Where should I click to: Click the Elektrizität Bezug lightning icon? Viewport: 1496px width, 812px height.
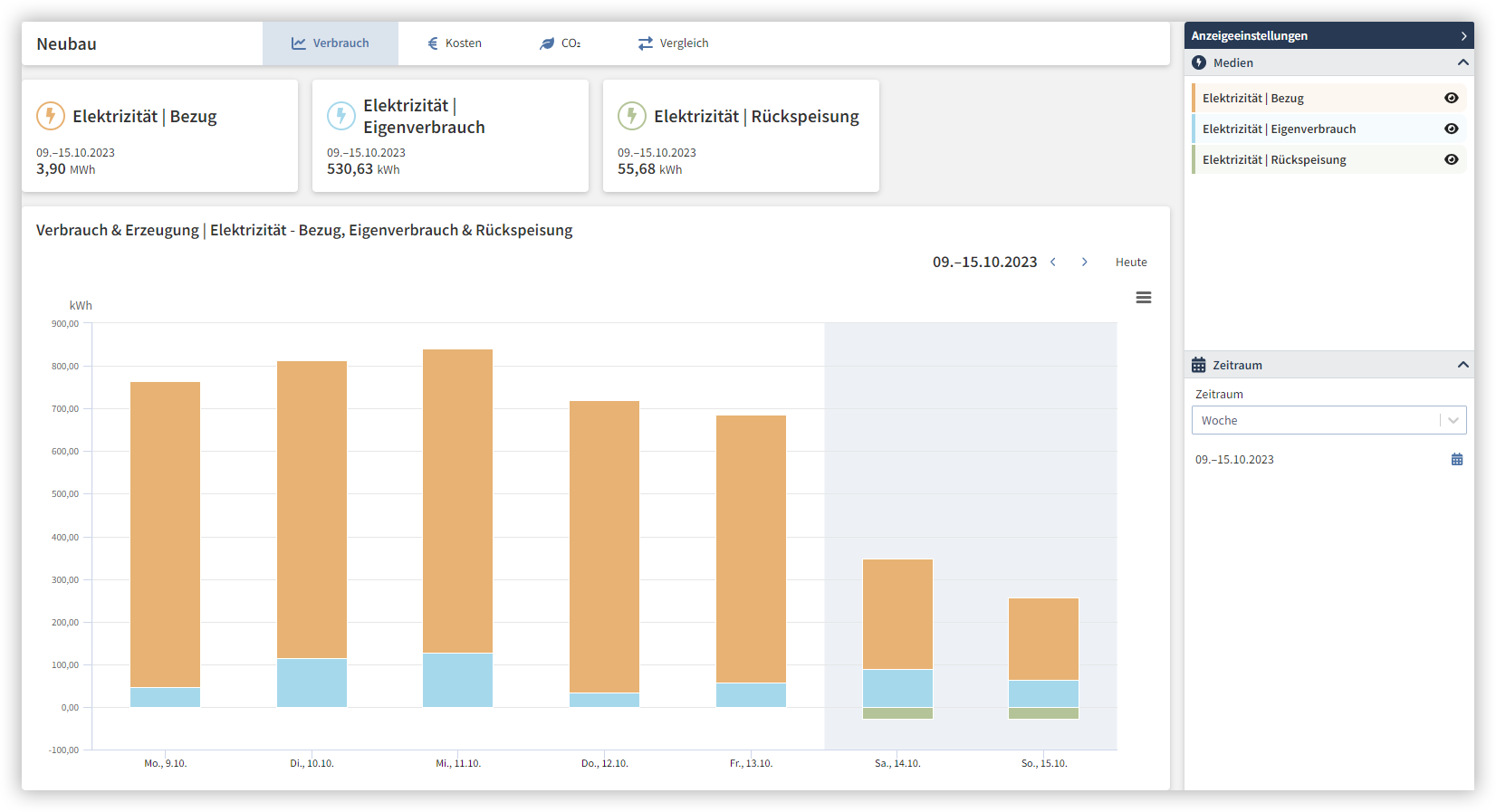(x=51, y=116)
